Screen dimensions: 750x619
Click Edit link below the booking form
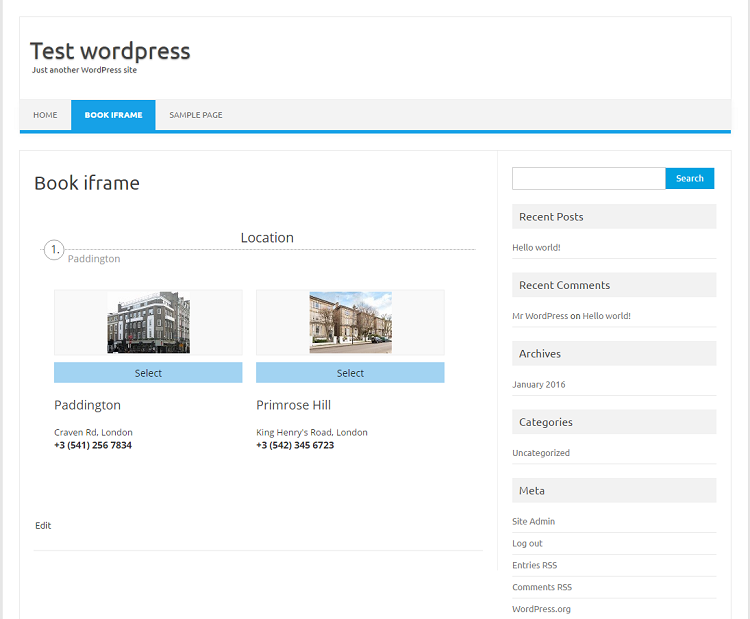tap(43, 525)
